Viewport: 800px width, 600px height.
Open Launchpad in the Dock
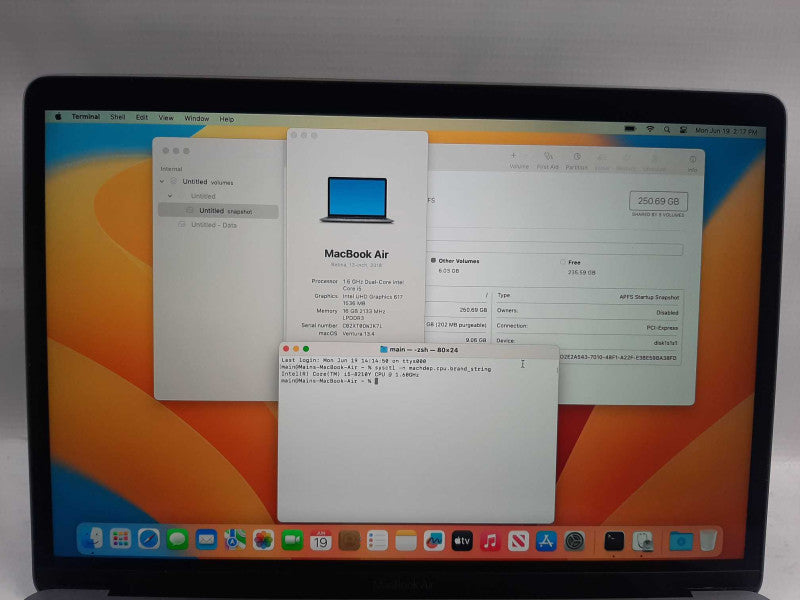coord(120,539)
